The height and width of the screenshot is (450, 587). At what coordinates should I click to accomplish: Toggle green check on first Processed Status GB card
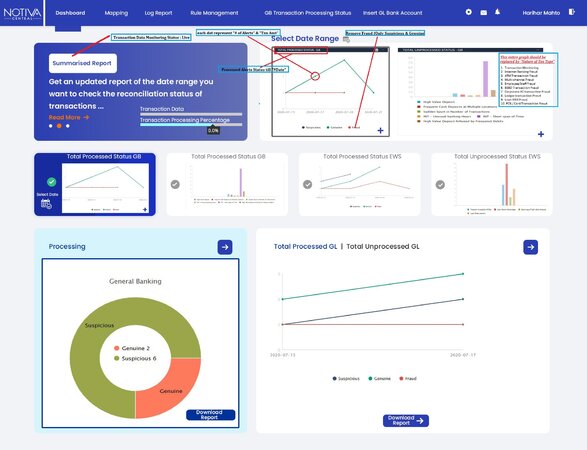click(52, 182)
